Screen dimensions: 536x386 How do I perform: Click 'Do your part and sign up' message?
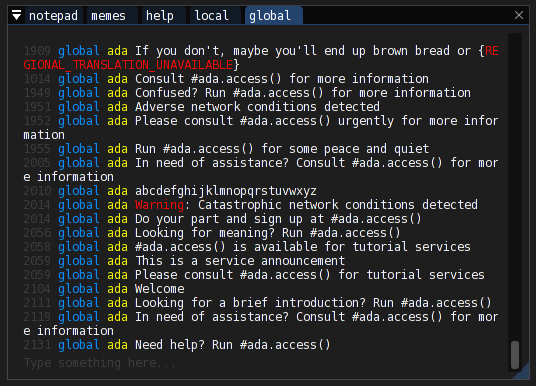click(278, 219)
